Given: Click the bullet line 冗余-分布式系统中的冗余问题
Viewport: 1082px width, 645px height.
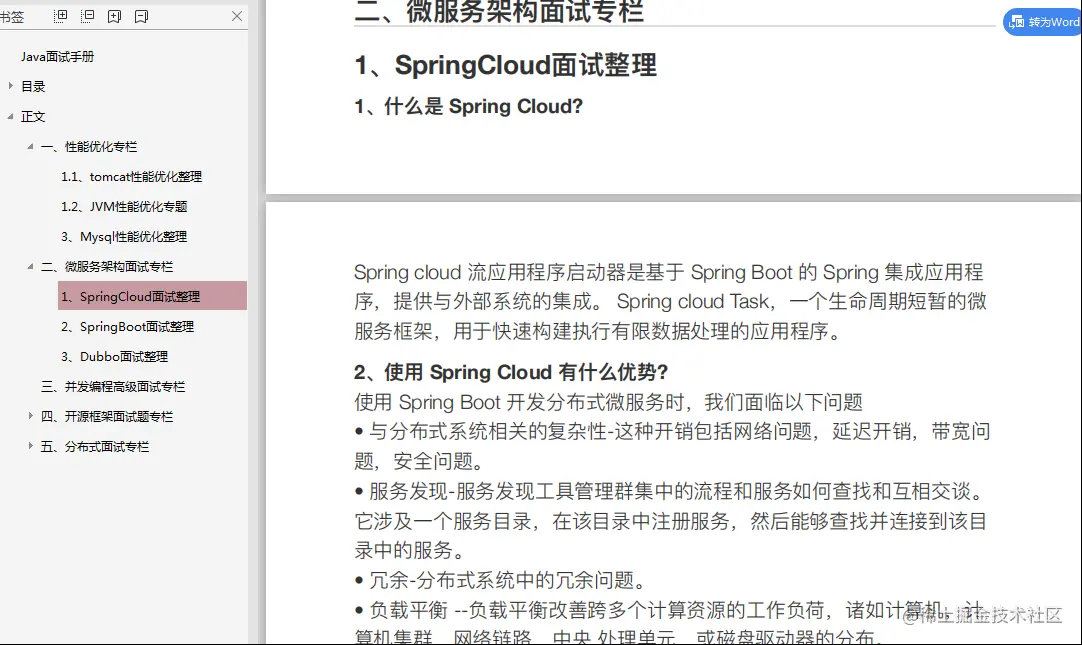Looking at the screenshot, I should point(502,580).
